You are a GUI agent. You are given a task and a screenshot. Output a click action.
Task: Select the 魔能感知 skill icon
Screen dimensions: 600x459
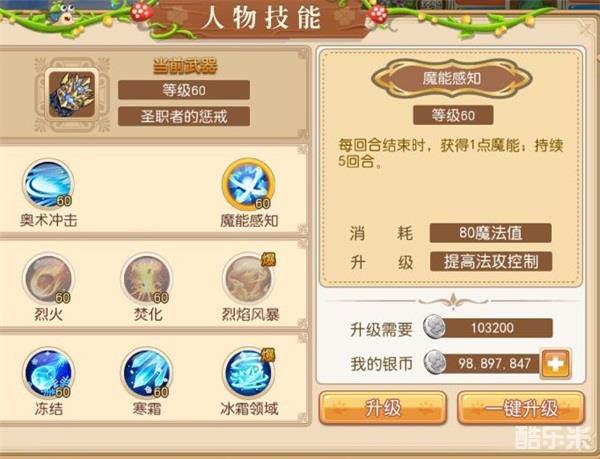pos(248,184)
